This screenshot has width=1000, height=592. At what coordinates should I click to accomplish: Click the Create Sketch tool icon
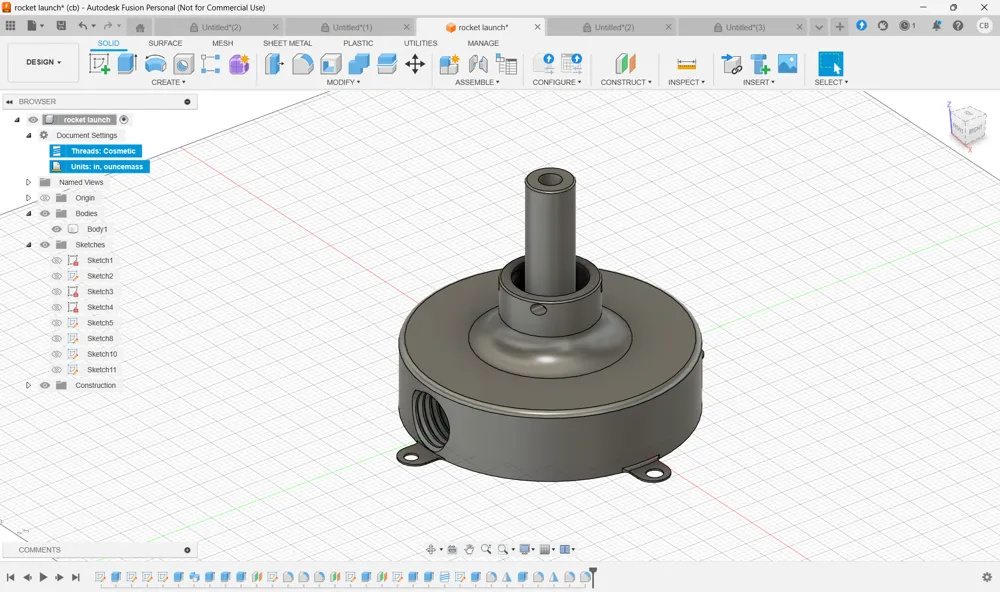pos(99,64)
